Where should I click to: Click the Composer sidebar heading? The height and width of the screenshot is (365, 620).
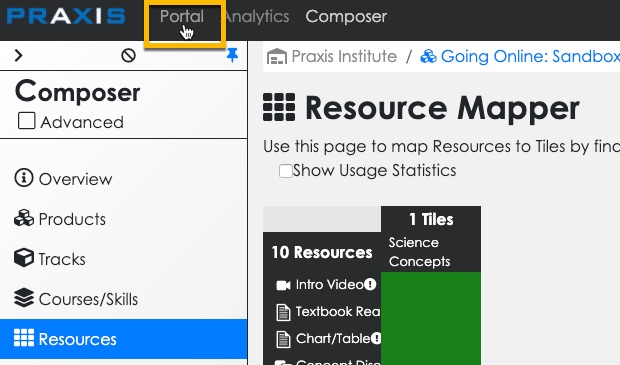pyautogui.click(x=78, y=91)
